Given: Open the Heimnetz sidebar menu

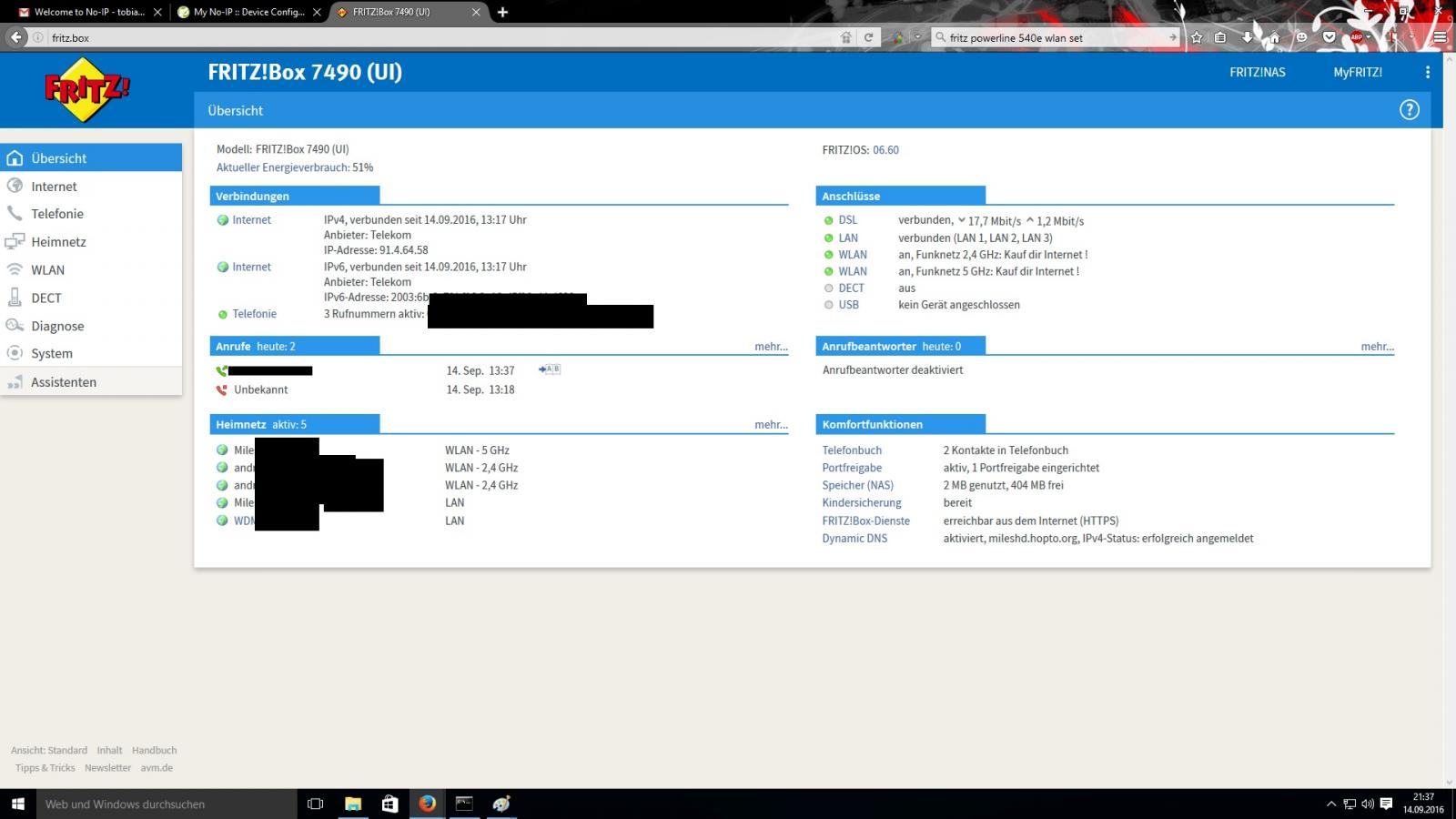Looking at the screenshot, I should [91, 241].
